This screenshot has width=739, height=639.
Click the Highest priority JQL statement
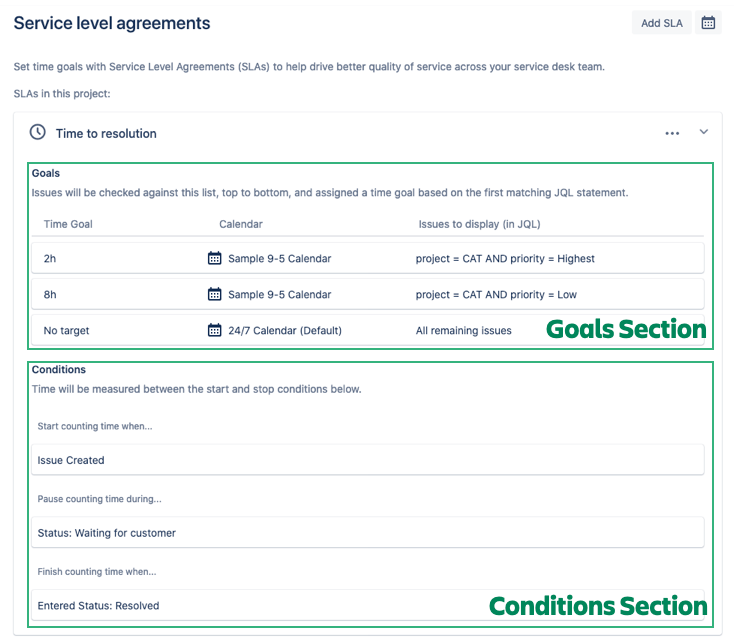[505, 258]
